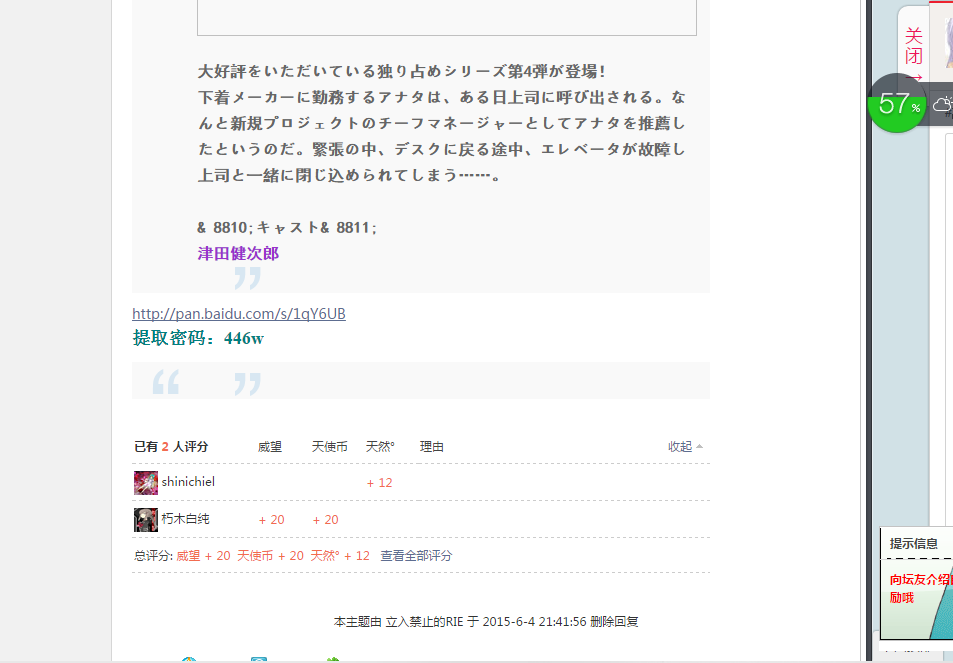Click 朽木白纯's avatar thumbnail

[x=146, y=520]
